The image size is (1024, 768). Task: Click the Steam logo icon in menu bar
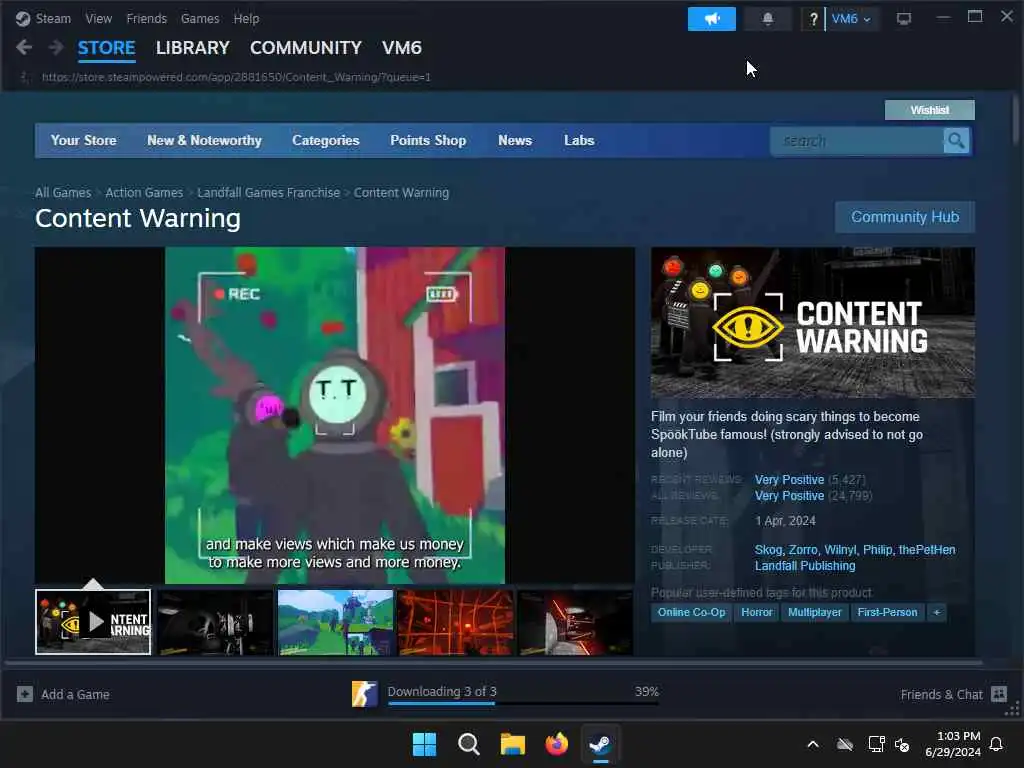click(x=23, y=18)
